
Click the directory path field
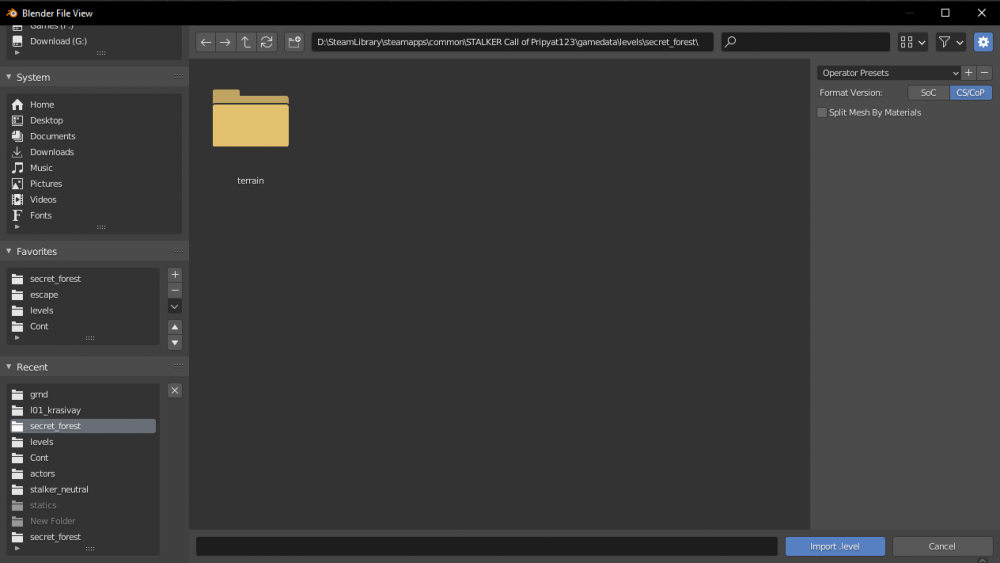(x=512, y=42)
